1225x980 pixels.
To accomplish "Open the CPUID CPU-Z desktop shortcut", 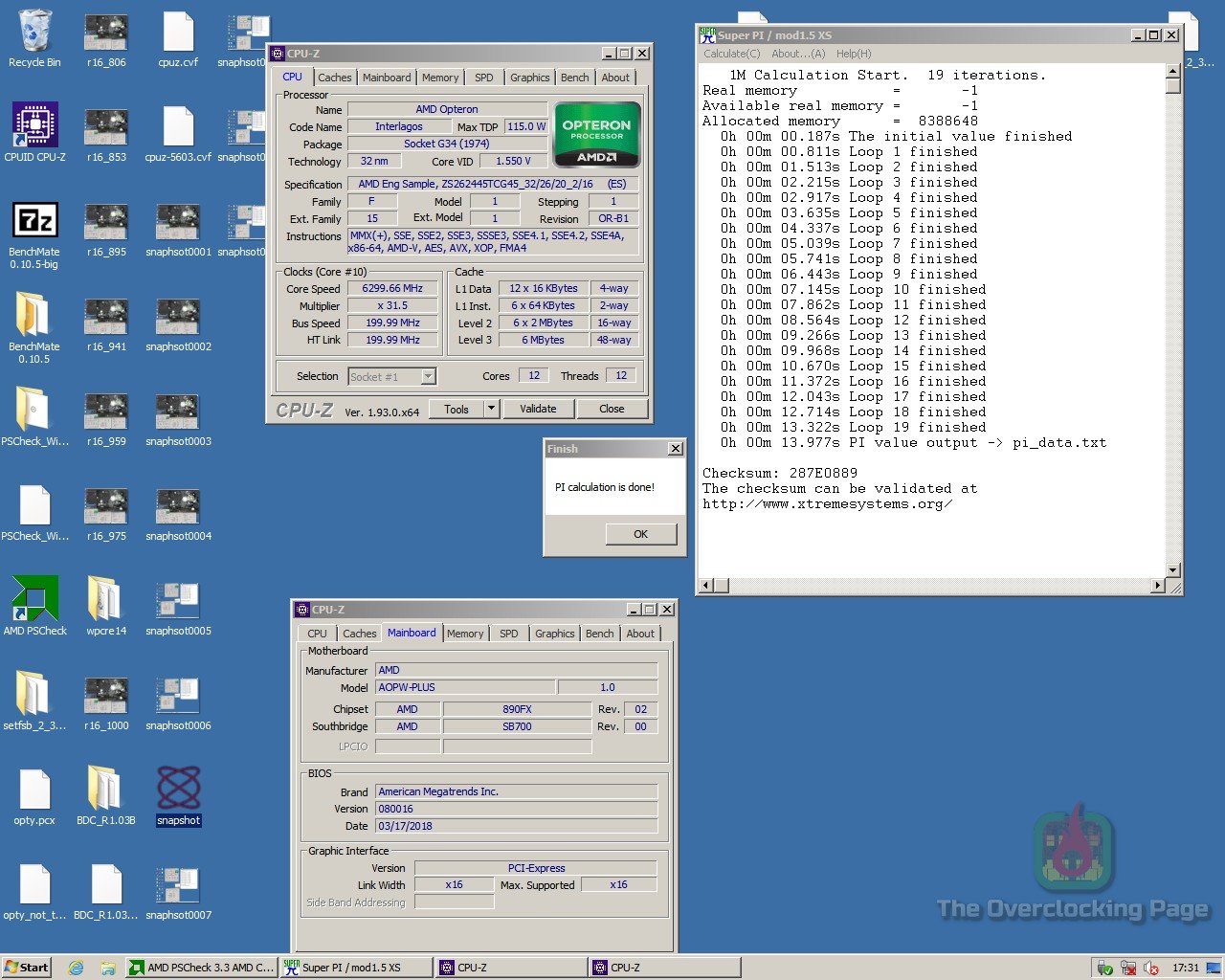I will point(34,125).
